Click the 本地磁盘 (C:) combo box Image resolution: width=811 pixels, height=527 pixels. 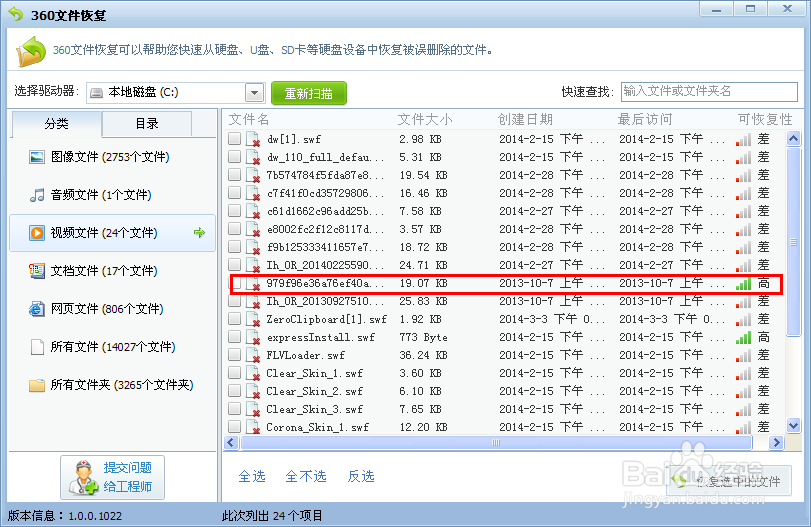[175, 93]
